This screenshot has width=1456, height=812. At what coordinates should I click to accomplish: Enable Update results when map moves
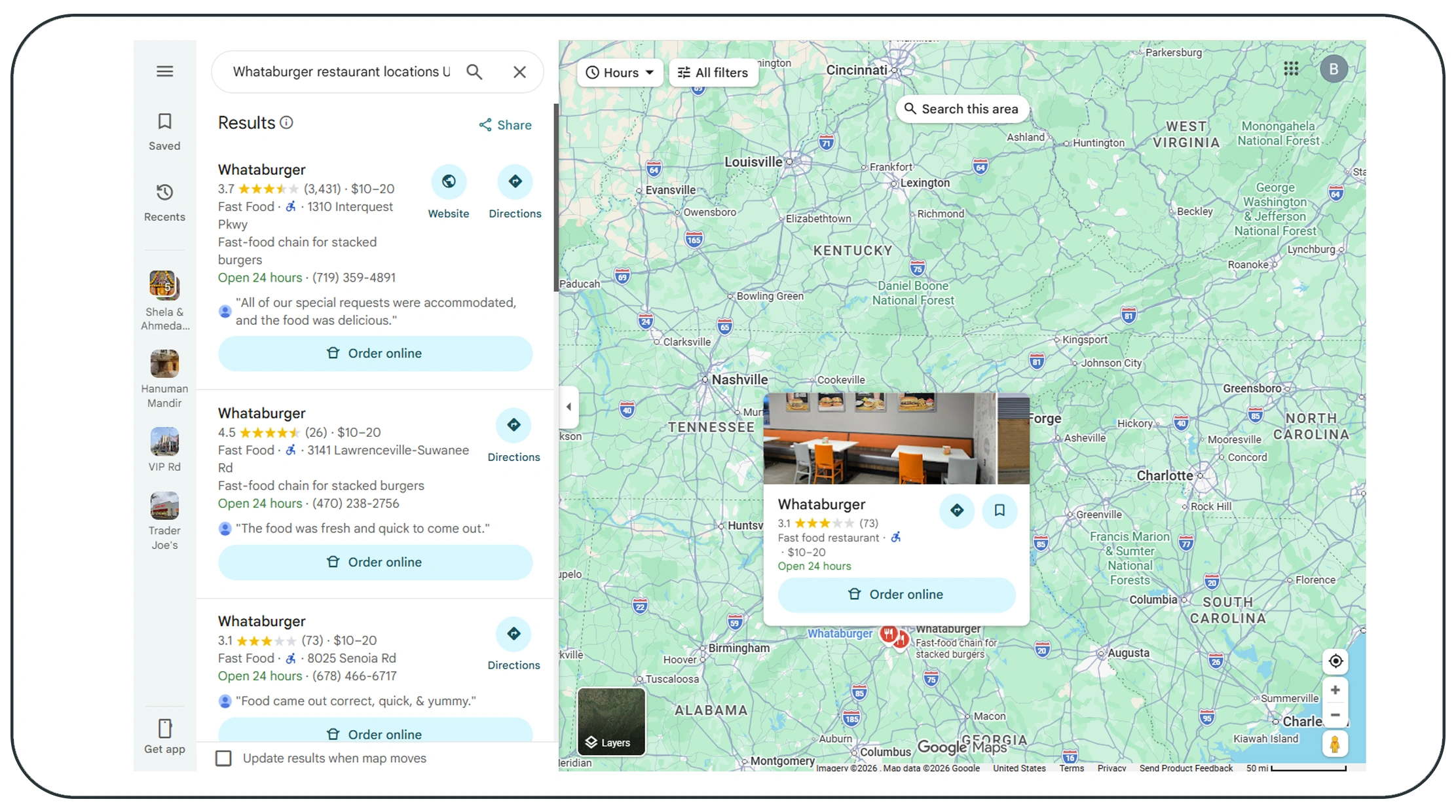[x=223, y=758]
